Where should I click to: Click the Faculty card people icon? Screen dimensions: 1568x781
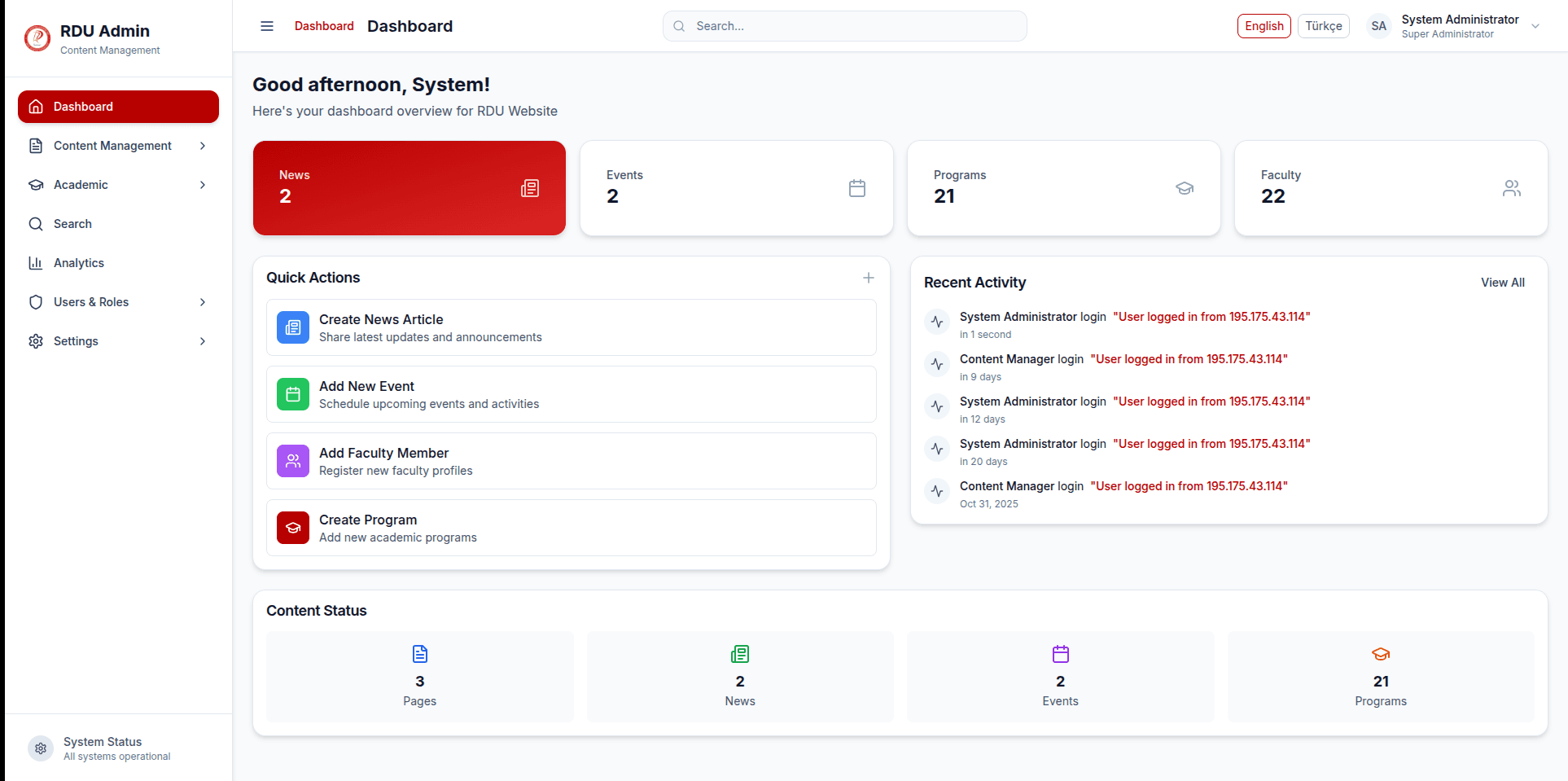pyautogui.click(x=1512, y=188)
